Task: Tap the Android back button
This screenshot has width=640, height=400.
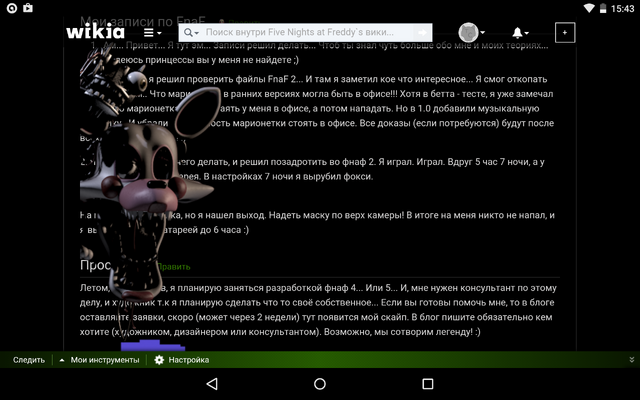Action: click(x=212, y=384)
